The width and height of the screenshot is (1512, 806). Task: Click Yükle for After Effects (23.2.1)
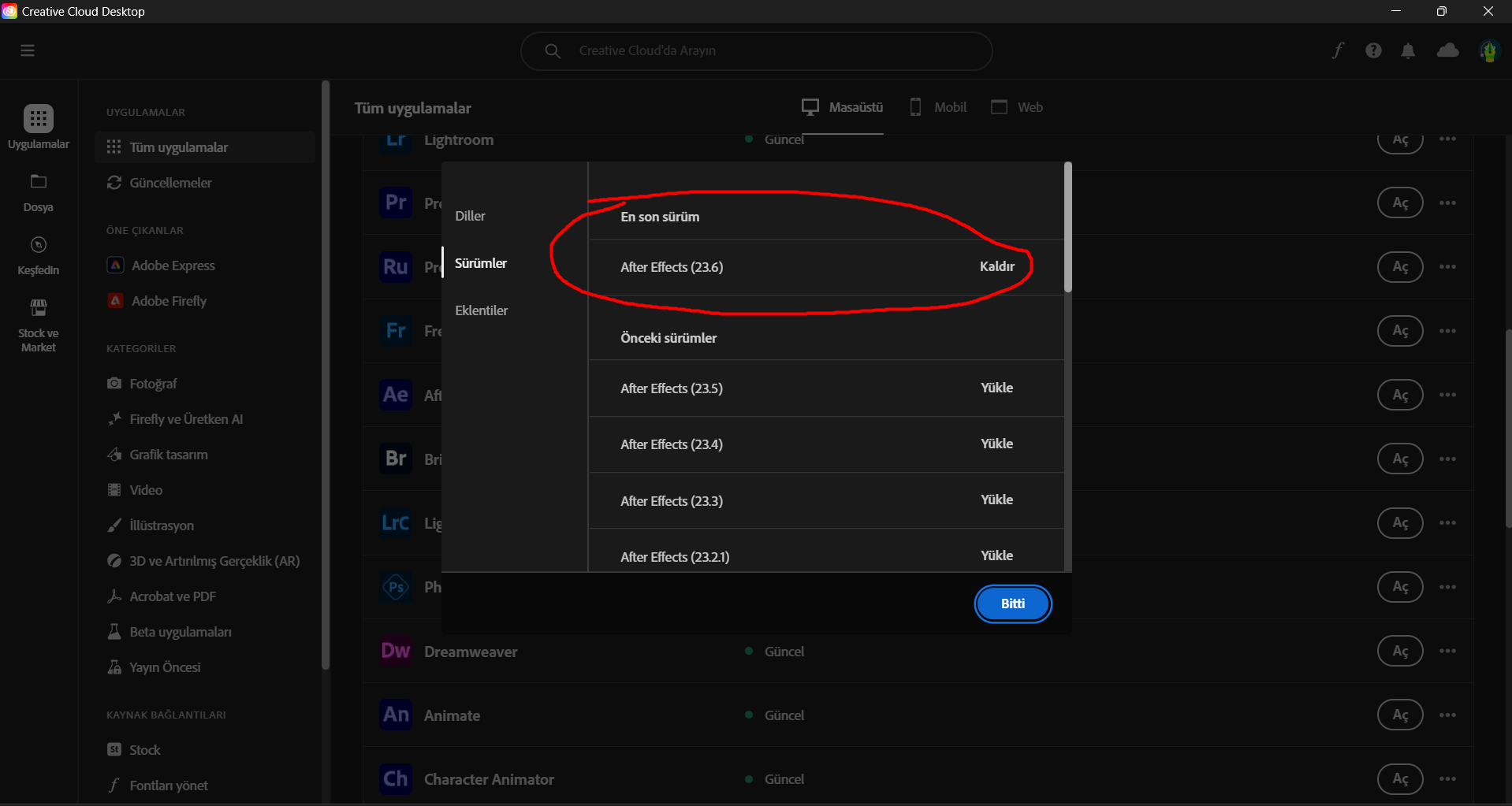pyautogui.click(x=997, y=555)
